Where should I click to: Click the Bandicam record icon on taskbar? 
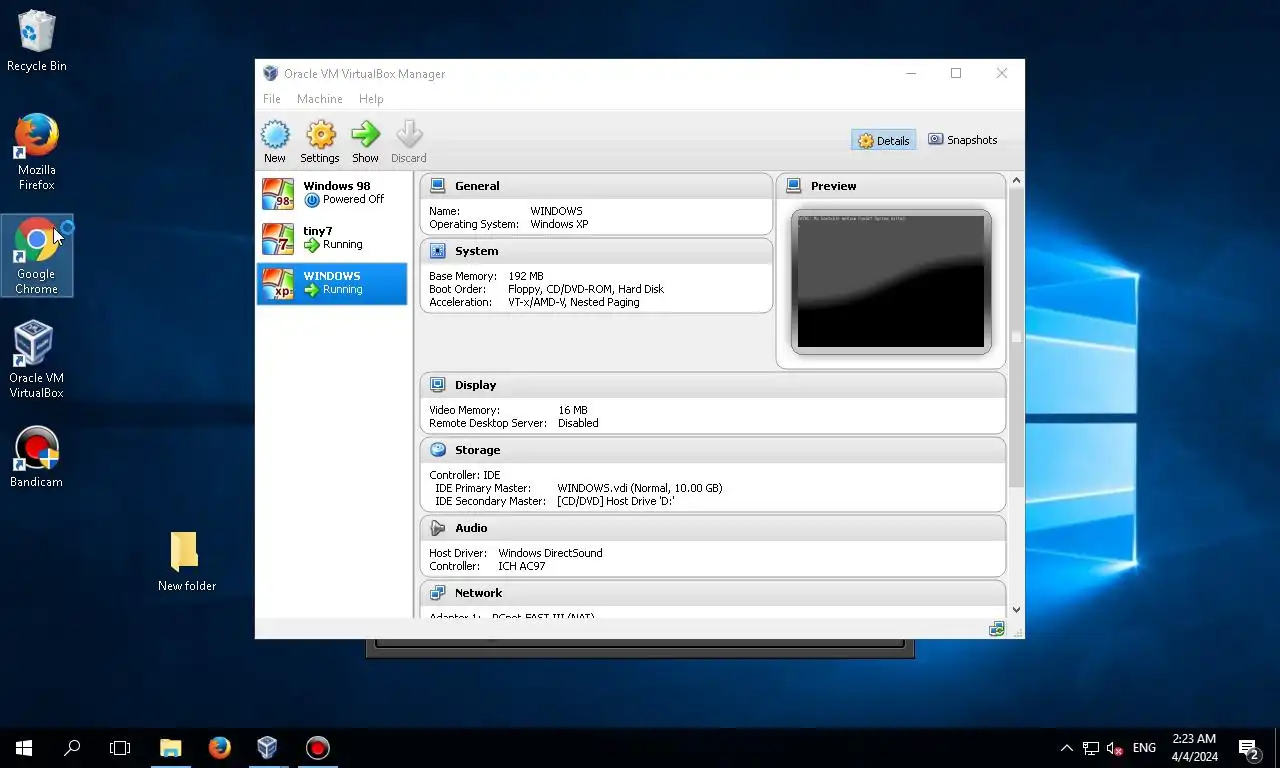point(318,747)
